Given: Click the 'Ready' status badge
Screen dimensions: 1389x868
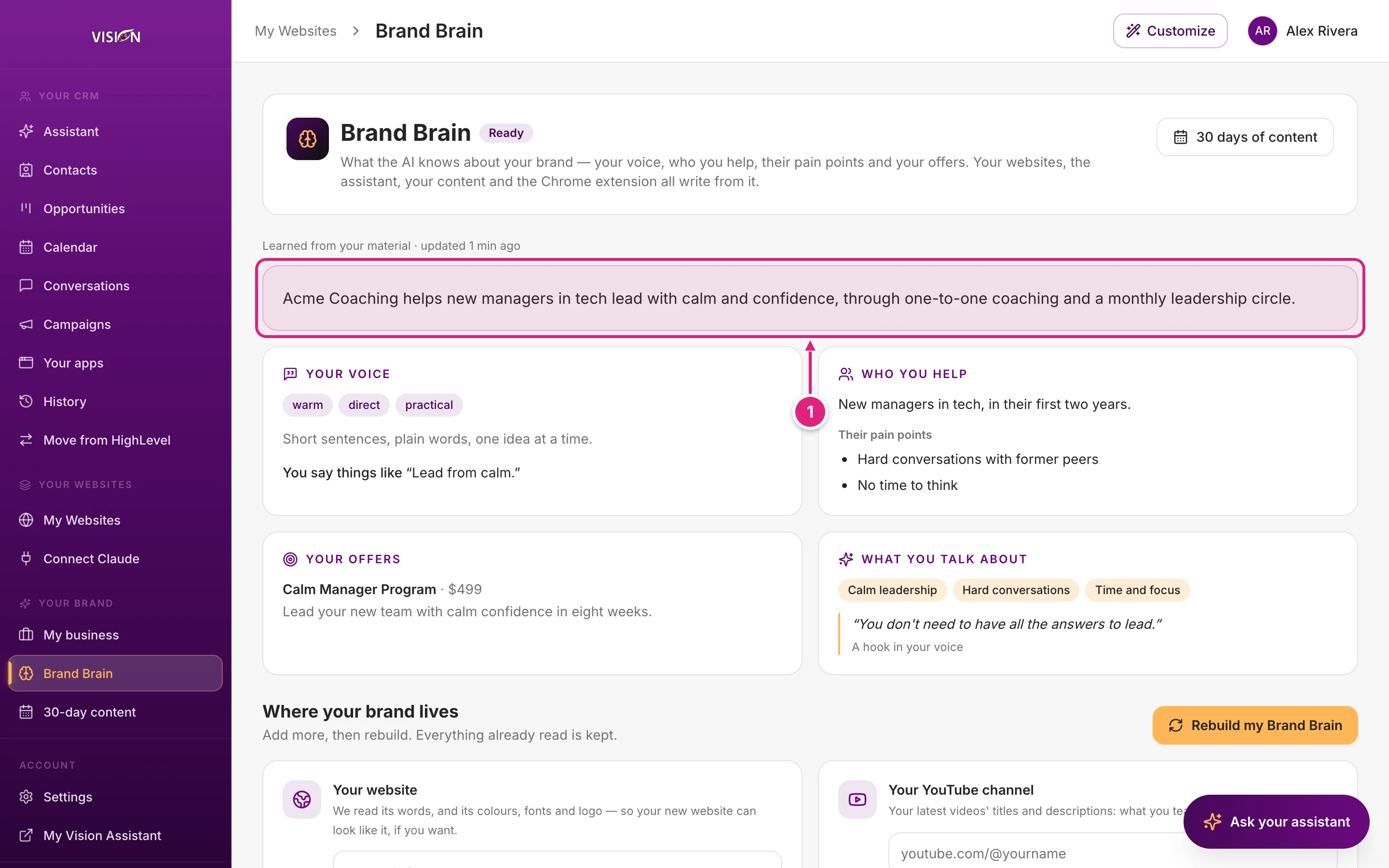Looking at the screenshot, I should pyautogui.click(x=506, y=133).
